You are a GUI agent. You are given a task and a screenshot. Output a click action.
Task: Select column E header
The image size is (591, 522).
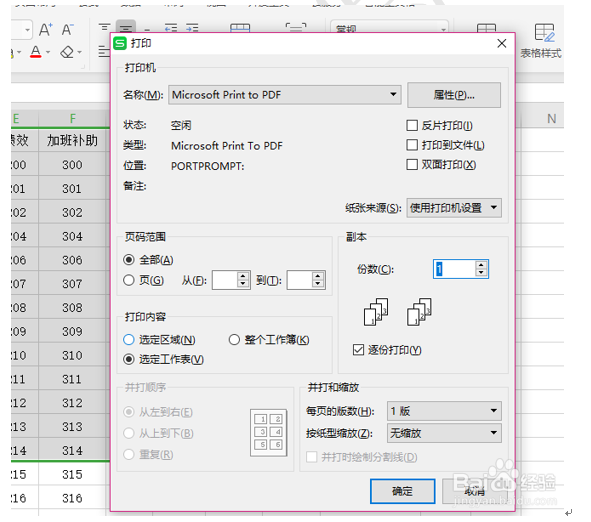[24, 119]
